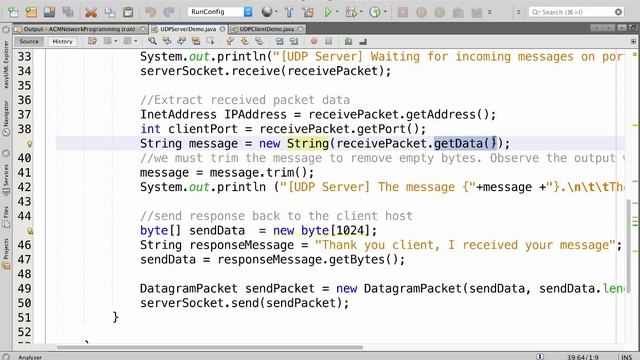The image size is (640, 360).
Task: Click the serverSocket.send(sendPacket); code line
Action: tap(244, 303)
